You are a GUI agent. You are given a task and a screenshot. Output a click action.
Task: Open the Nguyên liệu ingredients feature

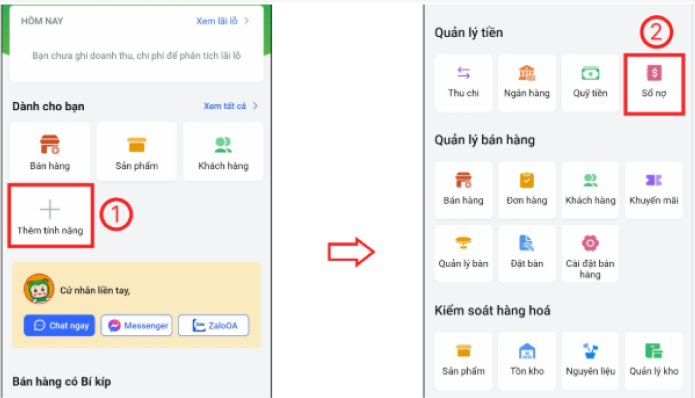point(590,361)
